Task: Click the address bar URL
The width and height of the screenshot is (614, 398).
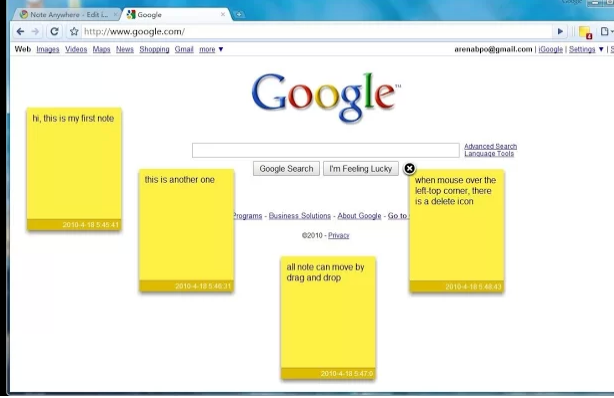Action: pos(134,31)
